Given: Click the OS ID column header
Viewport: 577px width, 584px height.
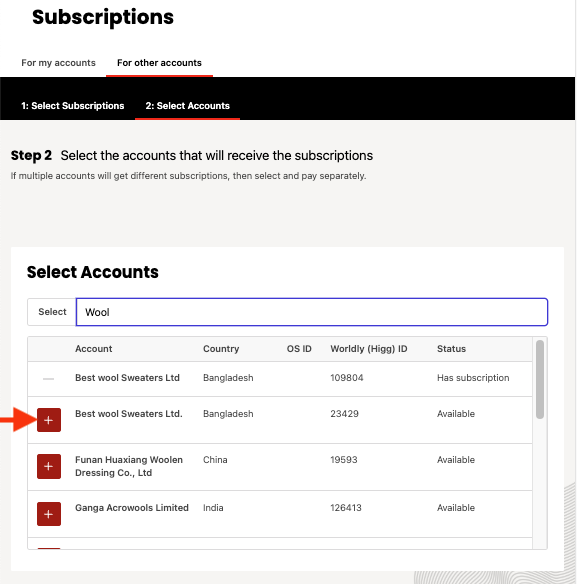Looking at the screenshot, I should coord(299,349).
